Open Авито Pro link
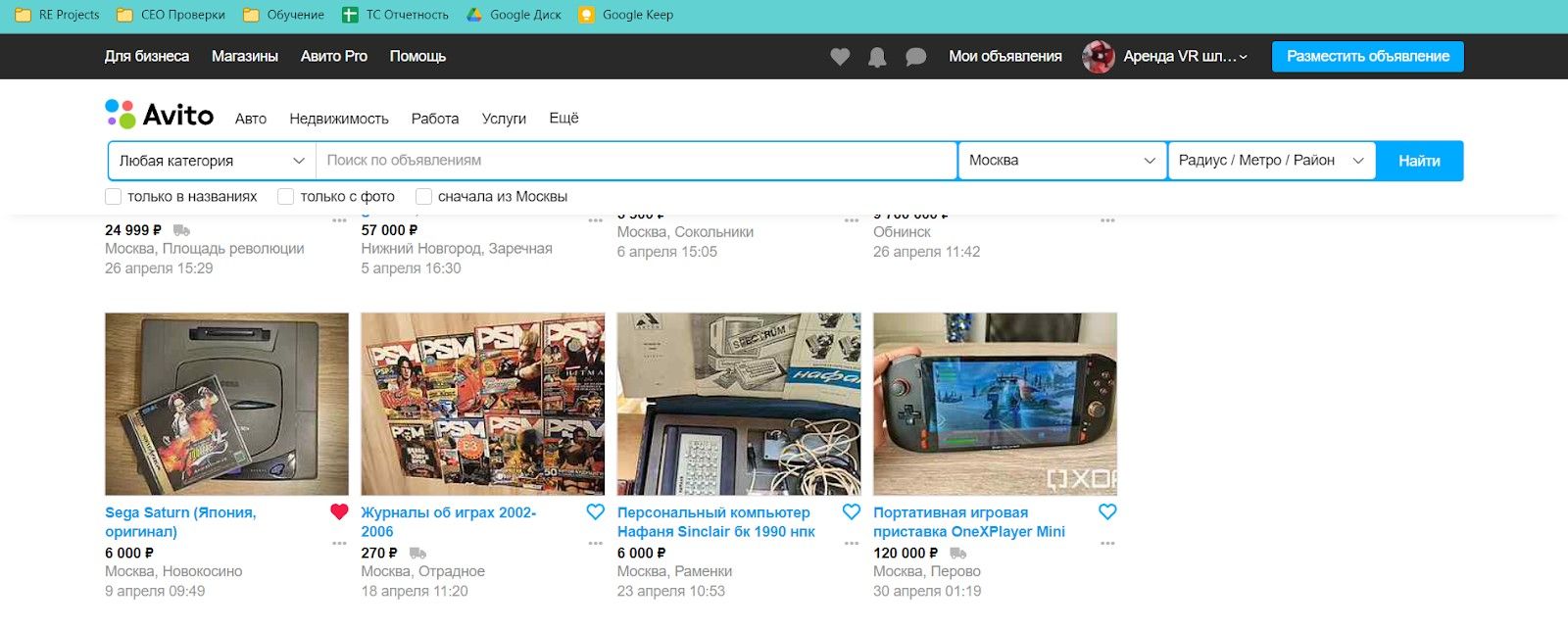The height and width of the screenshot is (630, 1568). click(x=334, y=57)
